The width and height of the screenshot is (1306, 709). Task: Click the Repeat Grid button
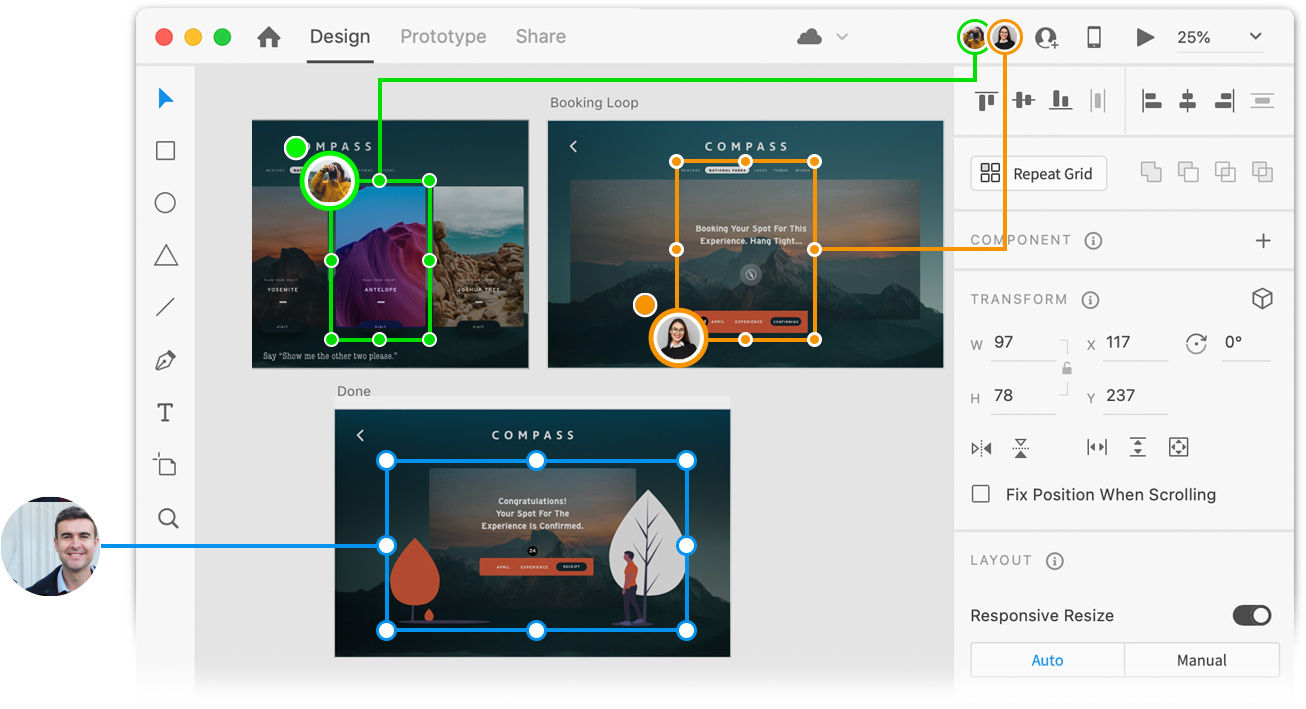pyautogui.click(x=1038, y=173)
